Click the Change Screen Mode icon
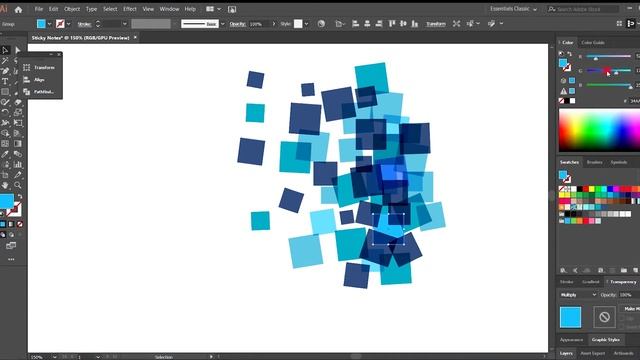The image size is (640, 360). tap(11, 245)
